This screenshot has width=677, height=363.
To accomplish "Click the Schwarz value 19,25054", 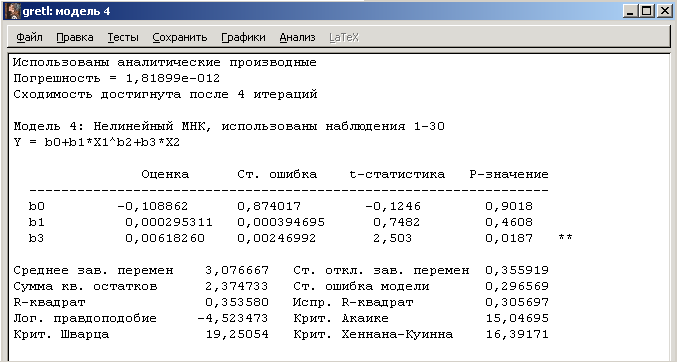I will click(x=237, y=335).
